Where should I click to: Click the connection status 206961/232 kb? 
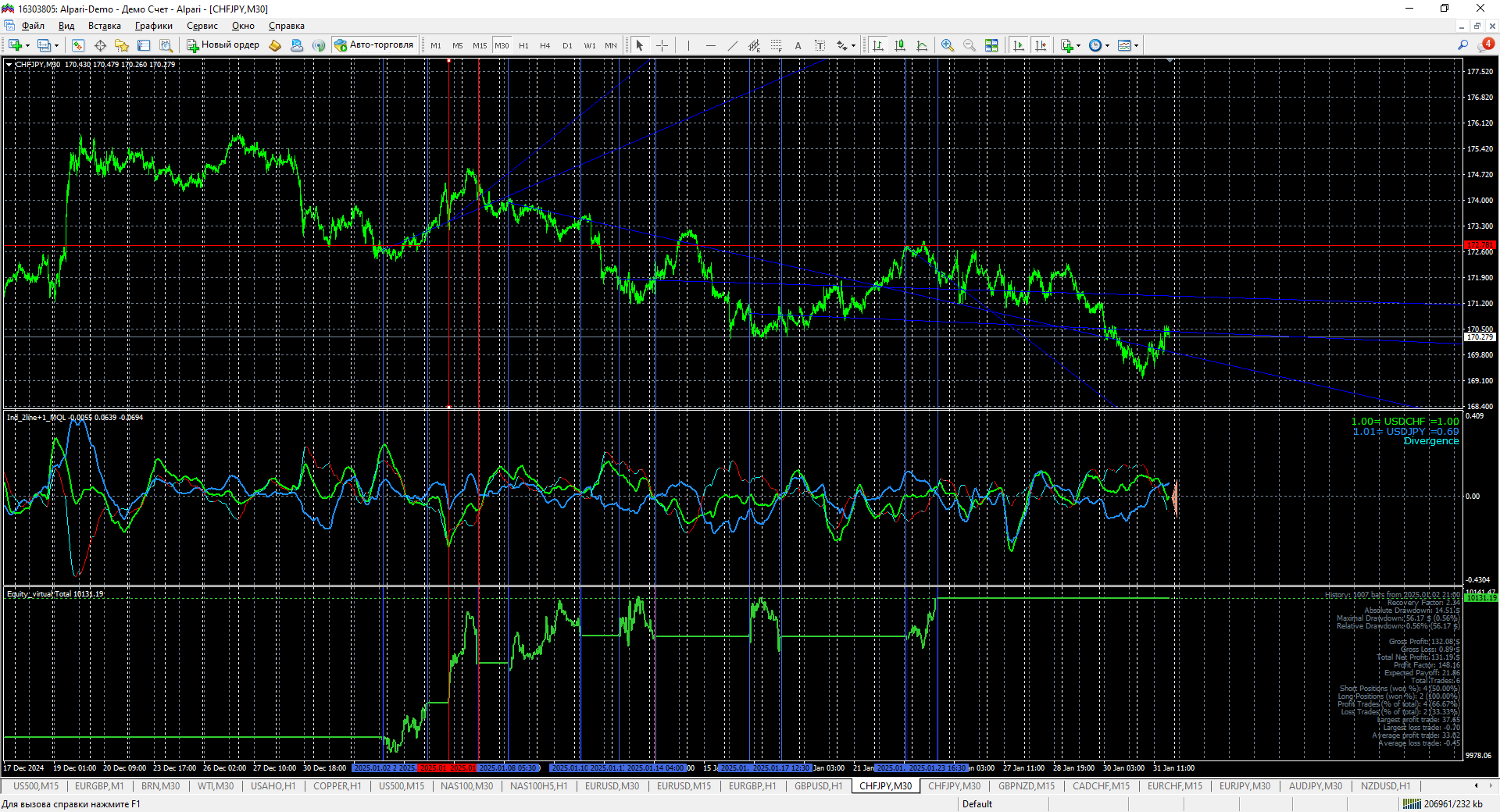tap(1443, 804)
